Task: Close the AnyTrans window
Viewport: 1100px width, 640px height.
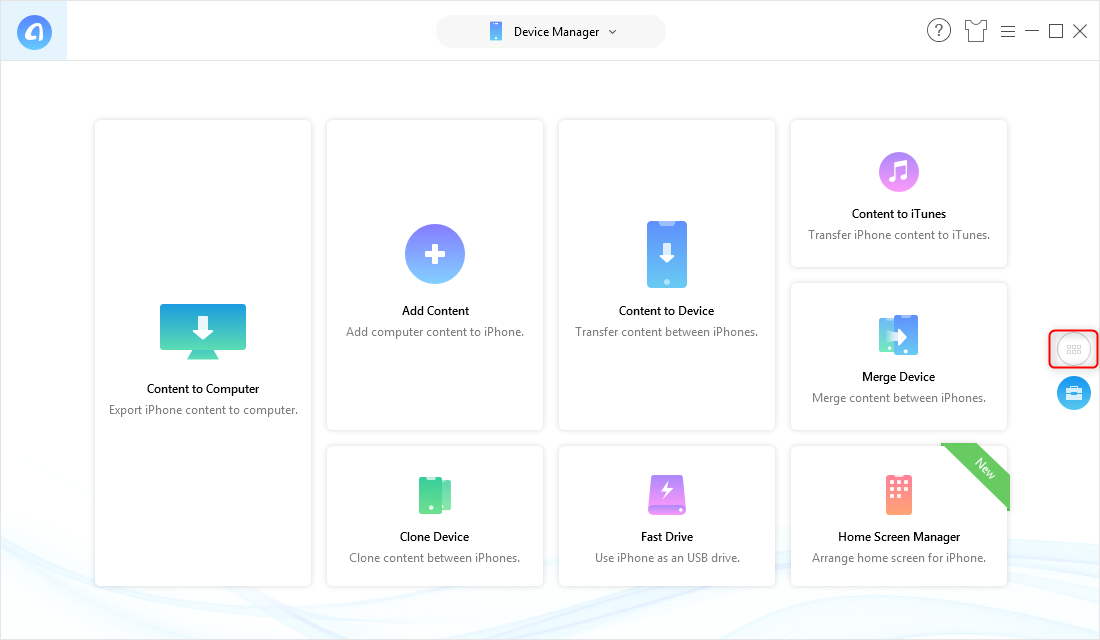Action: coord(1080,31)
